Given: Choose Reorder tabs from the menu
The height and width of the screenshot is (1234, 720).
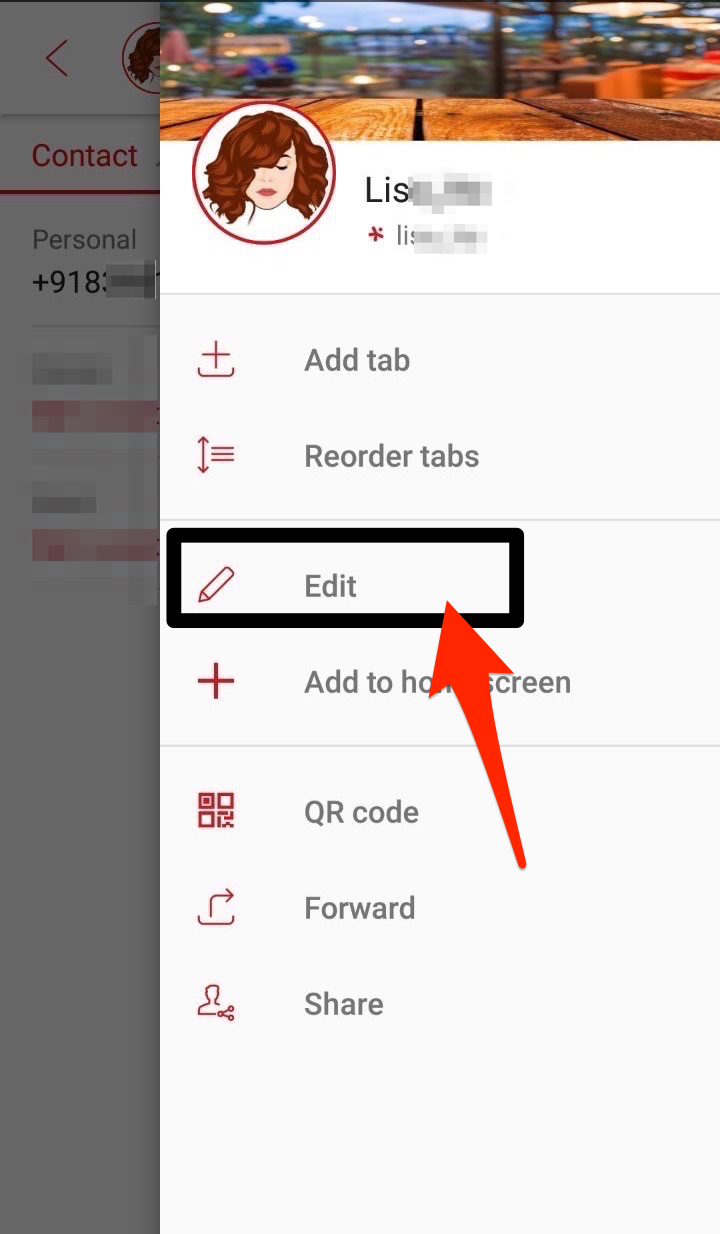Looking at the screenshot, I should click(x=392, y=456).
